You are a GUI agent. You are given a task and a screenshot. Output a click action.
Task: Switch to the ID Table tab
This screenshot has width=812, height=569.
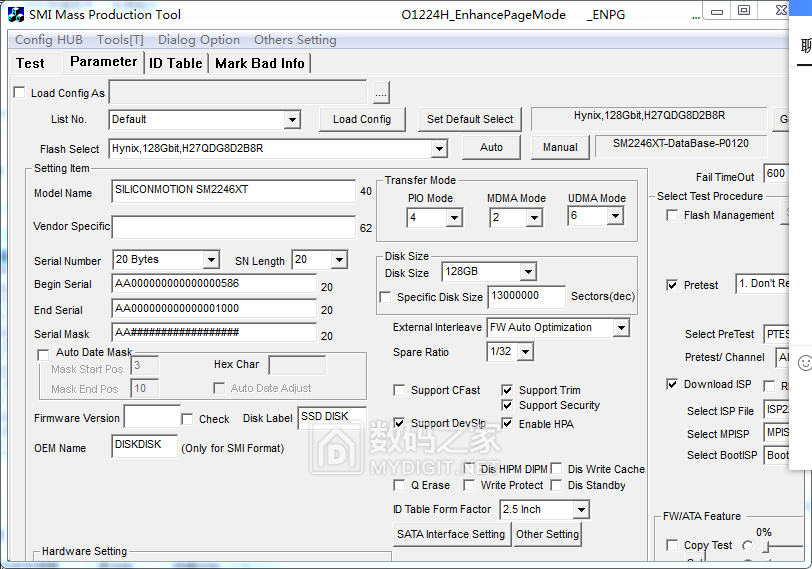(x=176, y=63)
